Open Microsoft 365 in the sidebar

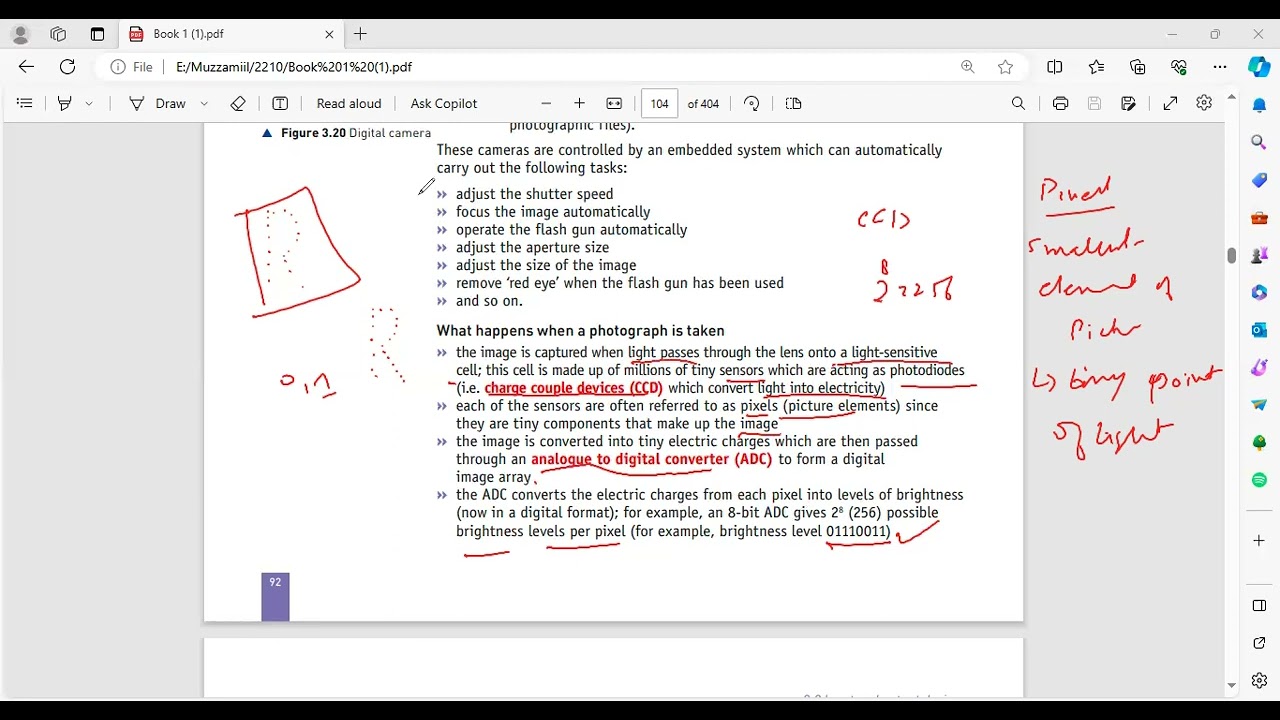pos(1259,292)
